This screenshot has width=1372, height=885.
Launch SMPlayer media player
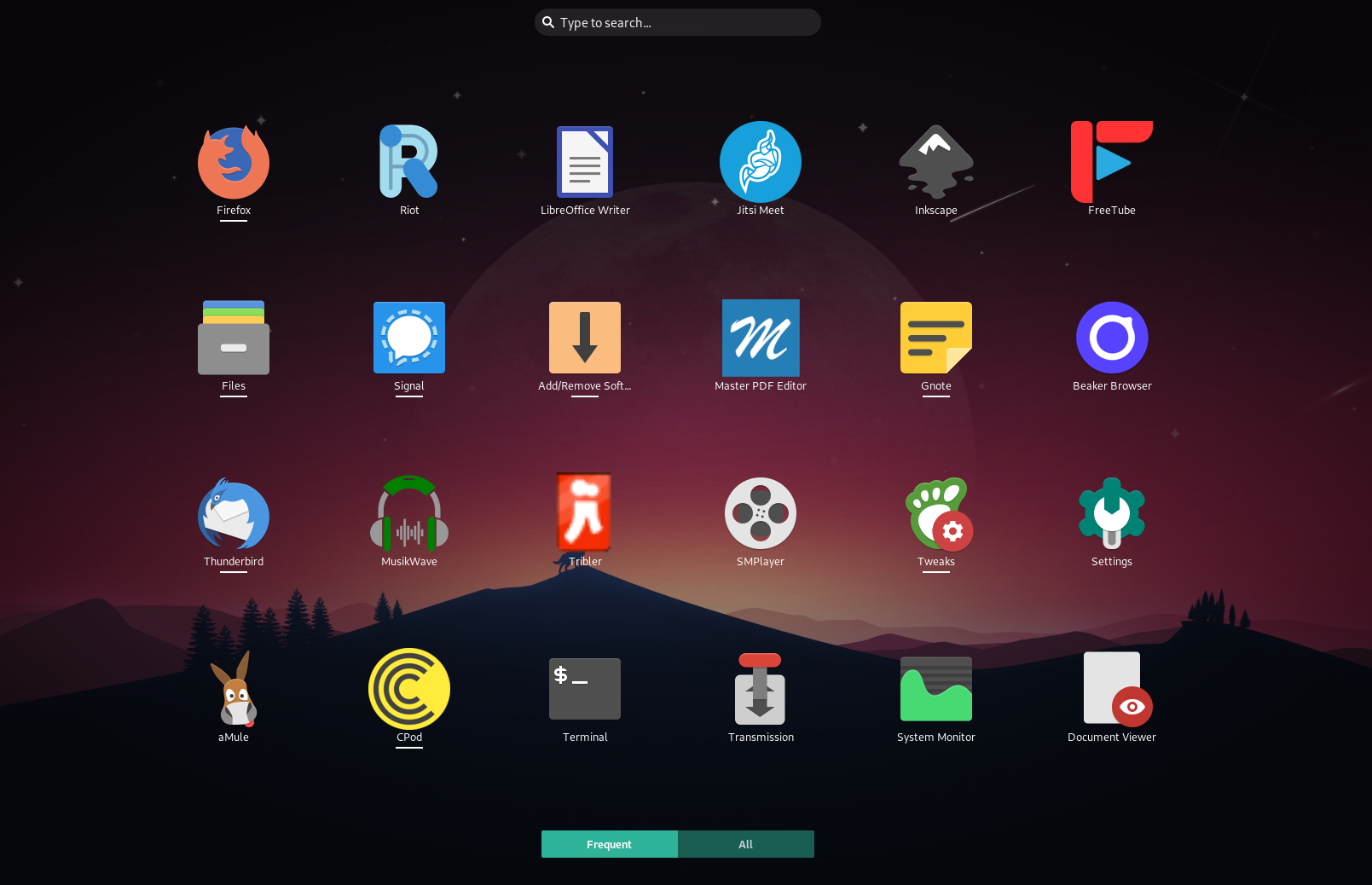[760, 513]
